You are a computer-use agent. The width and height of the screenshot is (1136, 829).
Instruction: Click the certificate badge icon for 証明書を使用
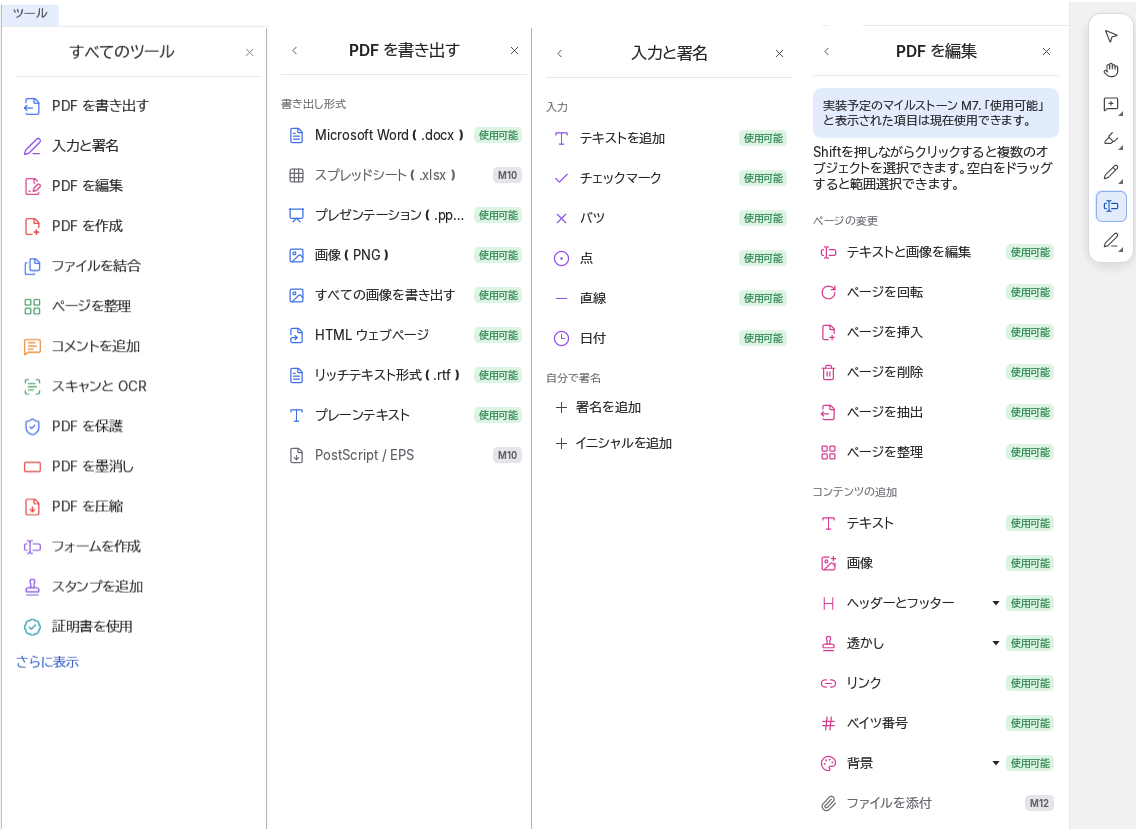click(x=33, y=627)
